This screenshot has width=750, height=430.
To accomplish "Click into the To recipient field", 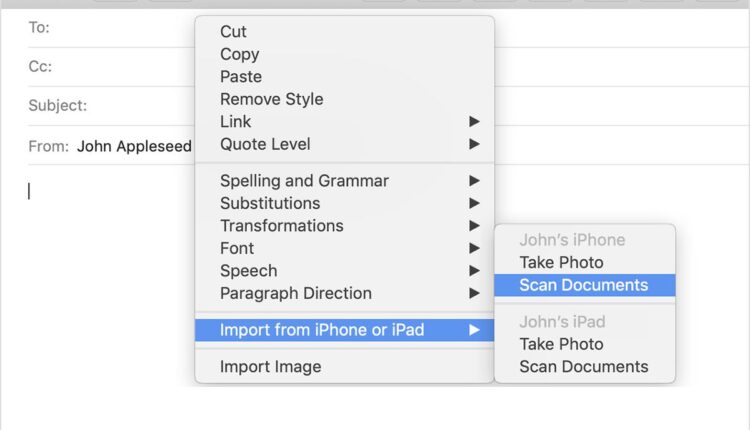I will 120,28.
